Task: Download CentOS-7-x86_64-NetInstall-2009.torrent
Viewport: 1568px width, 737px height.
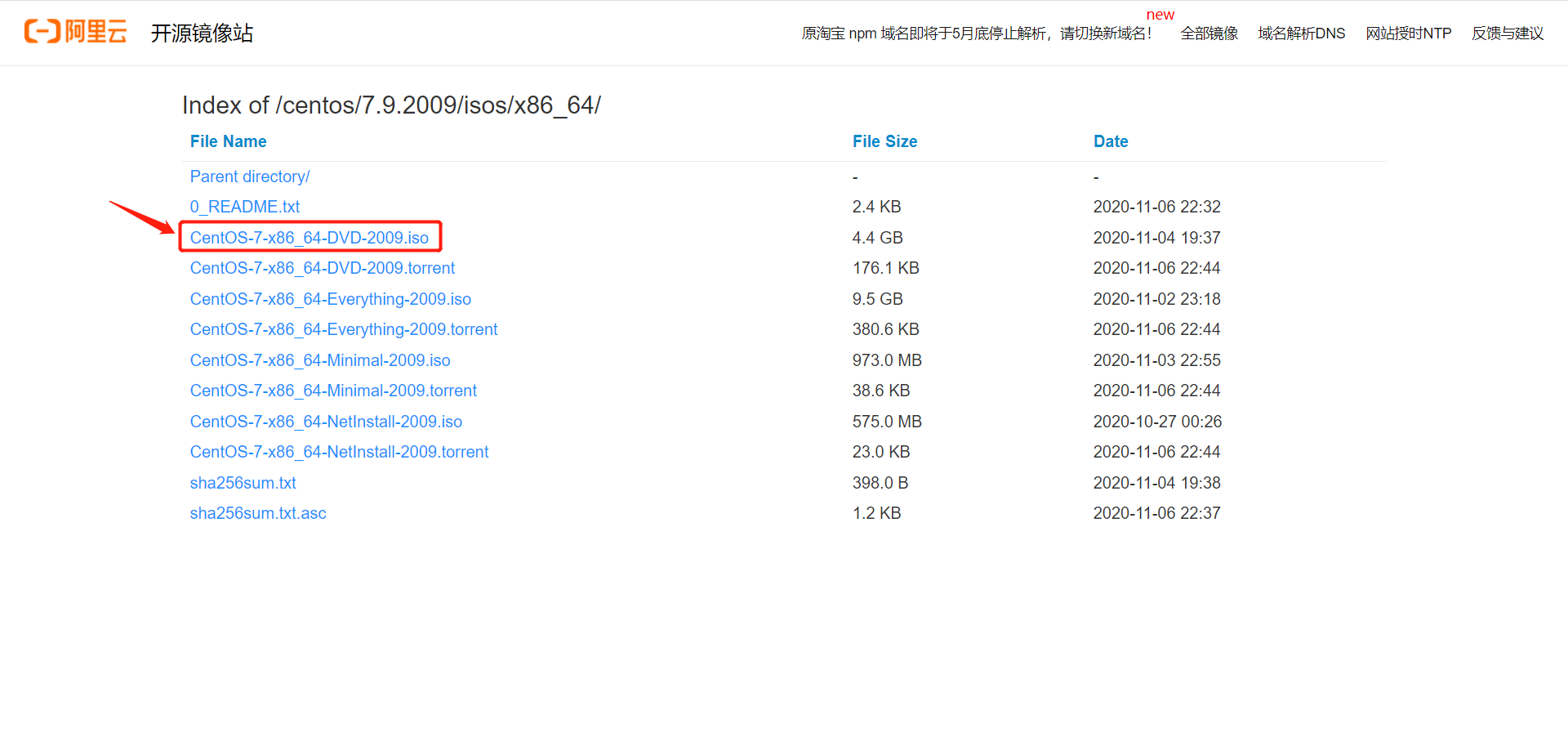Action: (340, 452)
